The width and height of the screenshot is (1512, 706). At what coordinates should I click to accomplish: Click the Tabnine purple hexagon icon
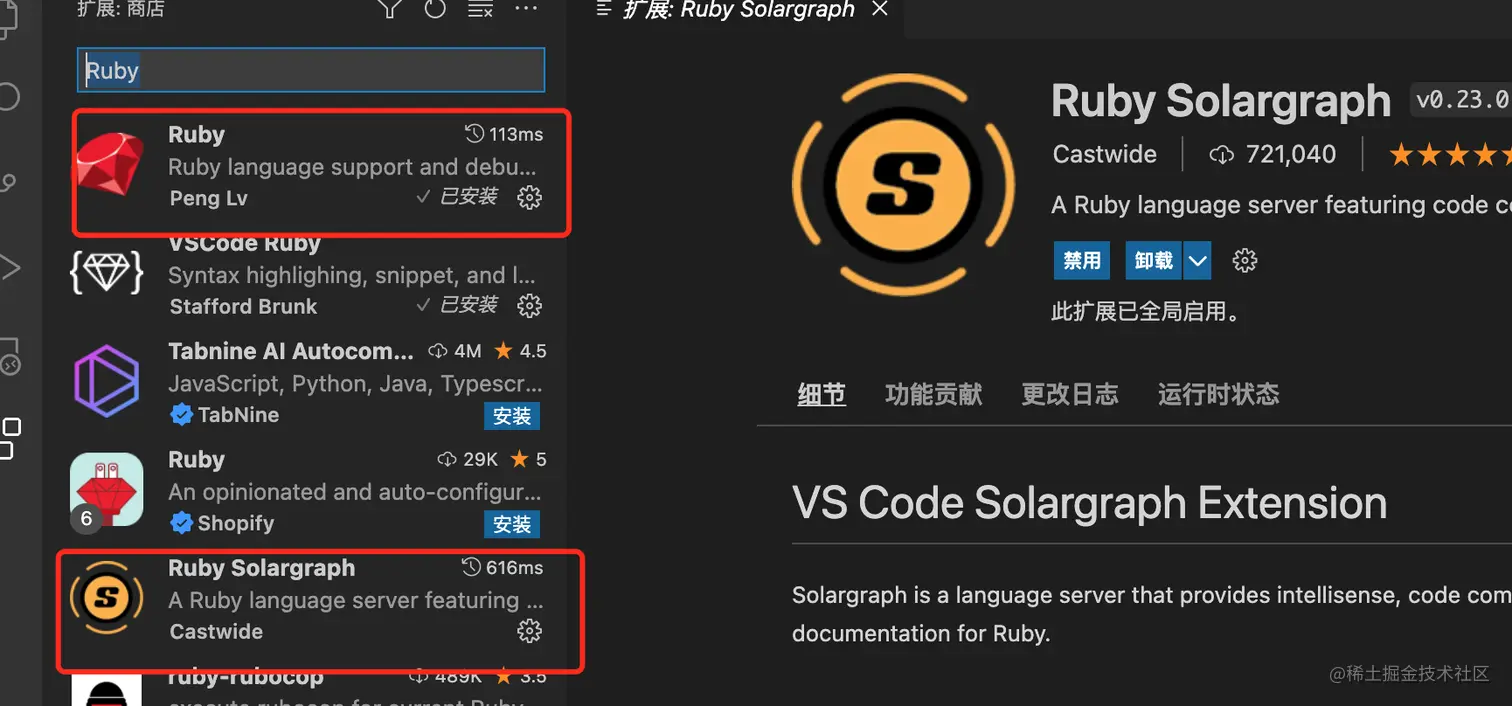point(106,381)
